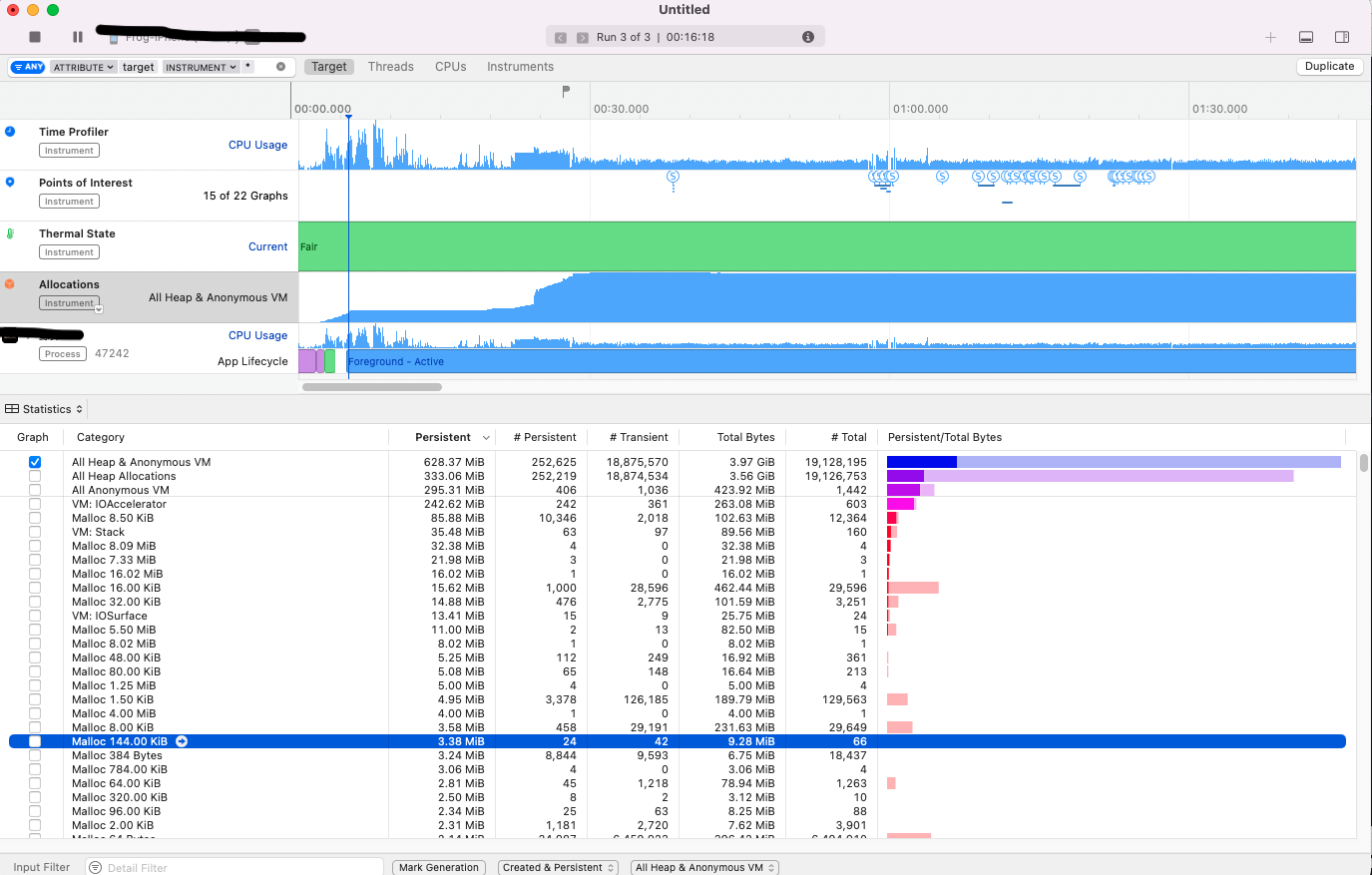Open the All Heap & Anonymous VM bottom dropdown
The height and width of the screenshot is (875, 1372).
[704, 867]
